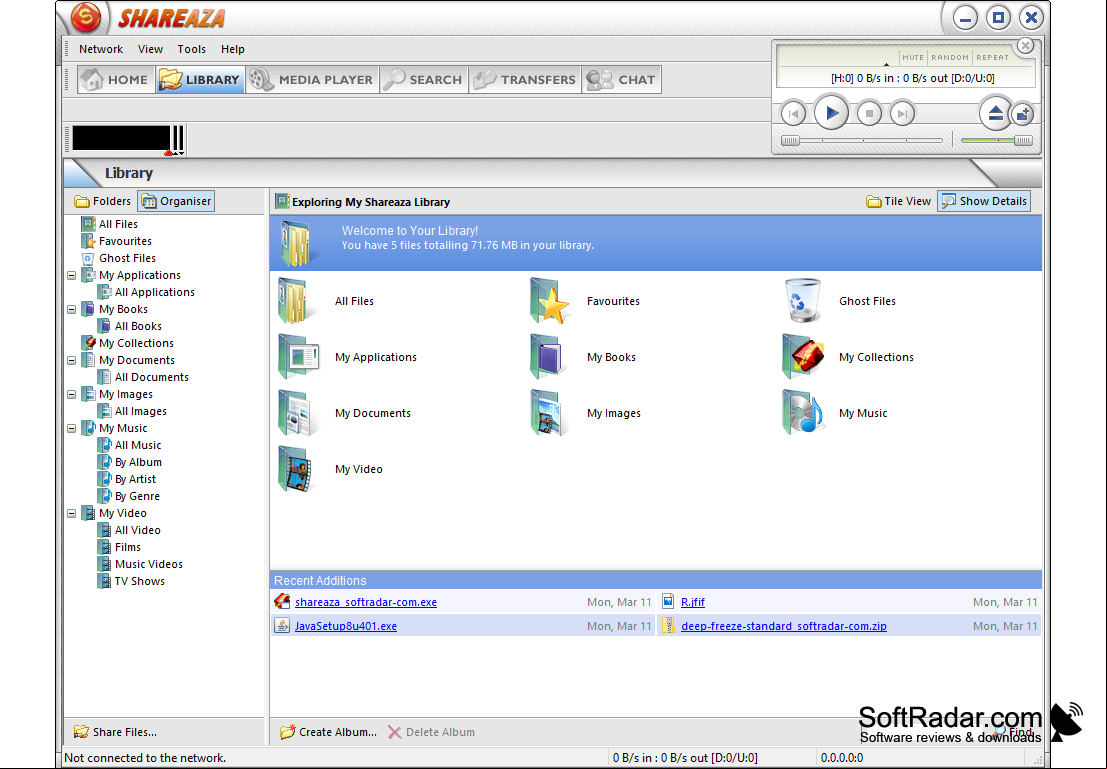Close the media player remote panel

pyautogui.click(x=1025, y=46)
